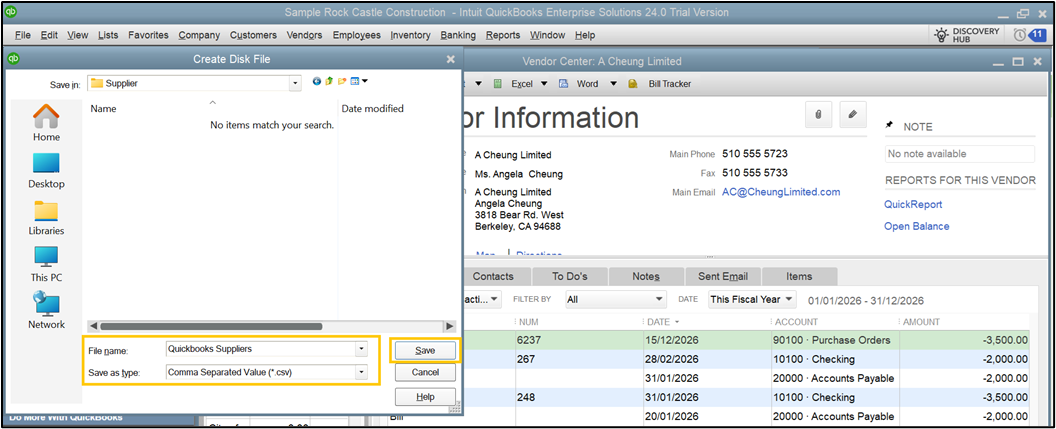Open the Vendors menu

304,35
